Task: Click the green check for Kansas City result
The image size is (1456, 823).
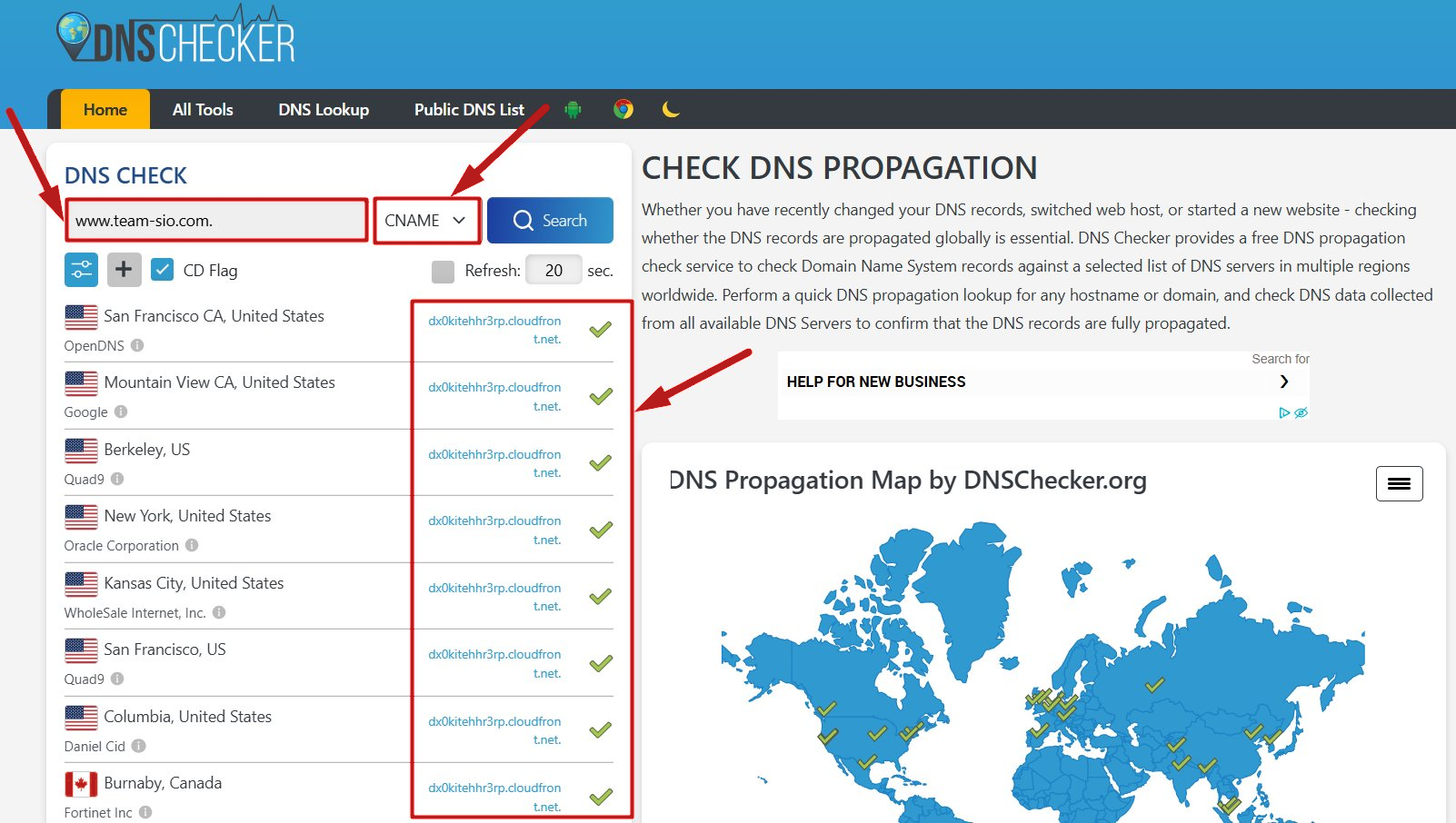Action: click(600, 597)
